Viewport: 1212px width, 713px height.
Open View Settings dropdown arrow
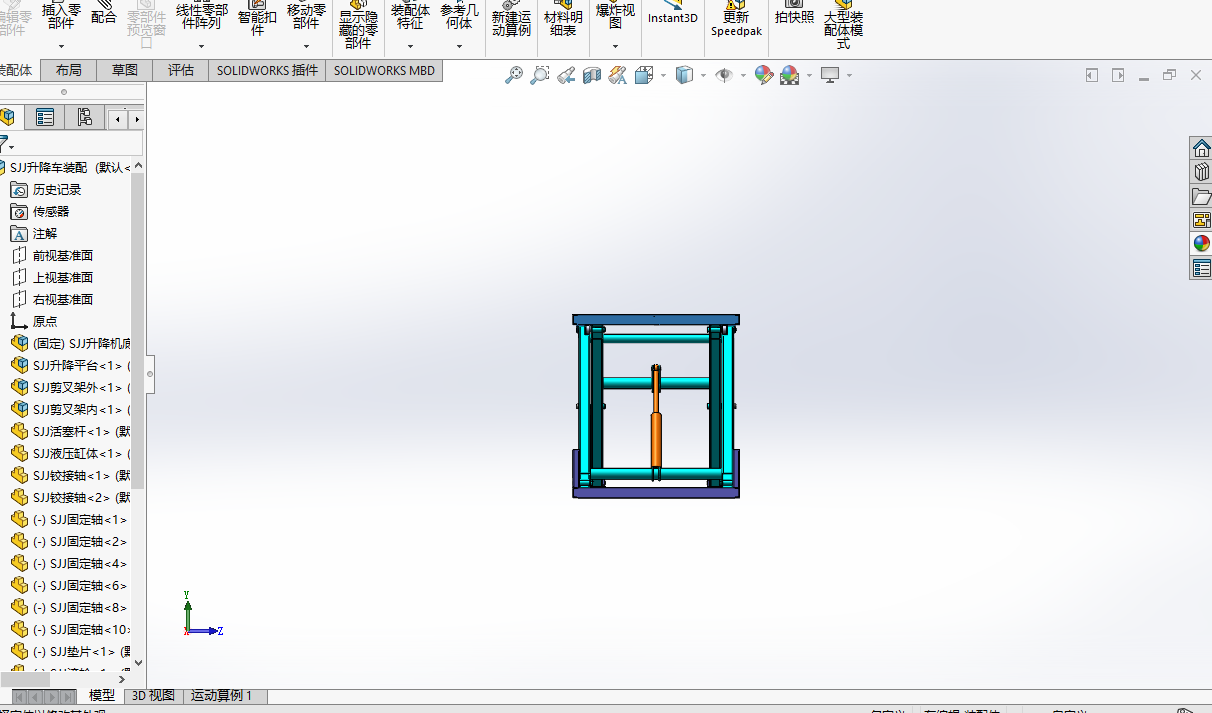click(849, 76)
